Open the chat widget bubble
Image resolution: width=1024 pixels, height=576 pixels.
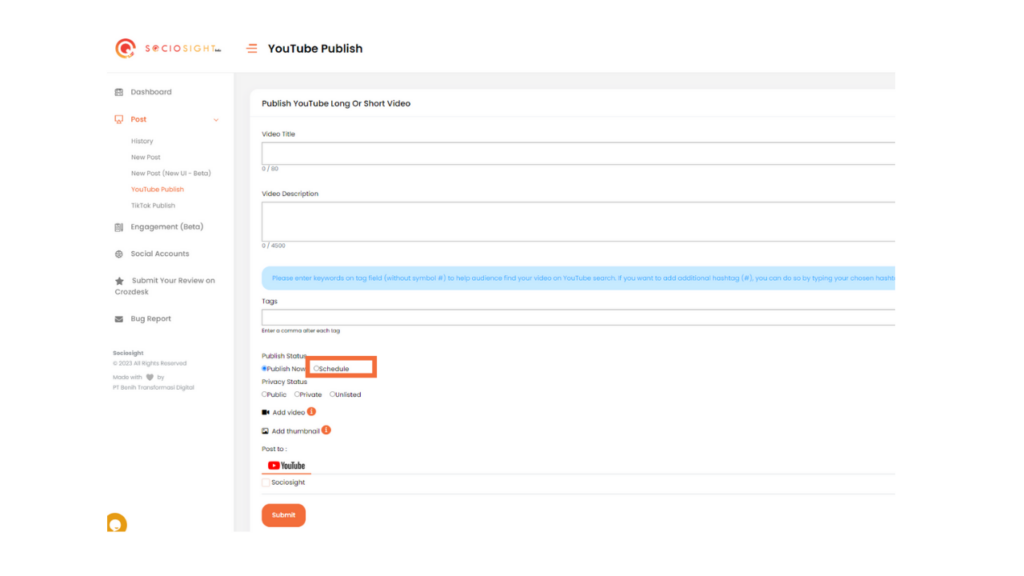coord(116,523)
